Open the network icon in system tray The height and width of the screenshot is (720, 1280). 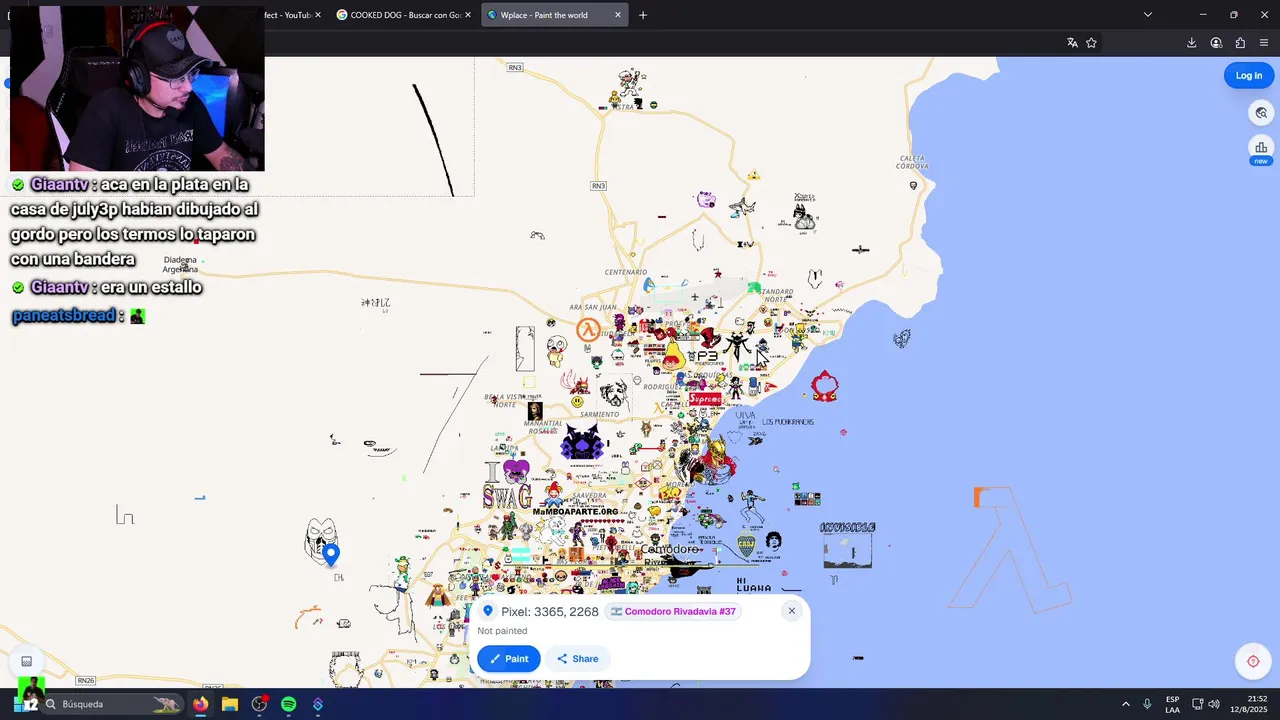tap(1198, 704)
